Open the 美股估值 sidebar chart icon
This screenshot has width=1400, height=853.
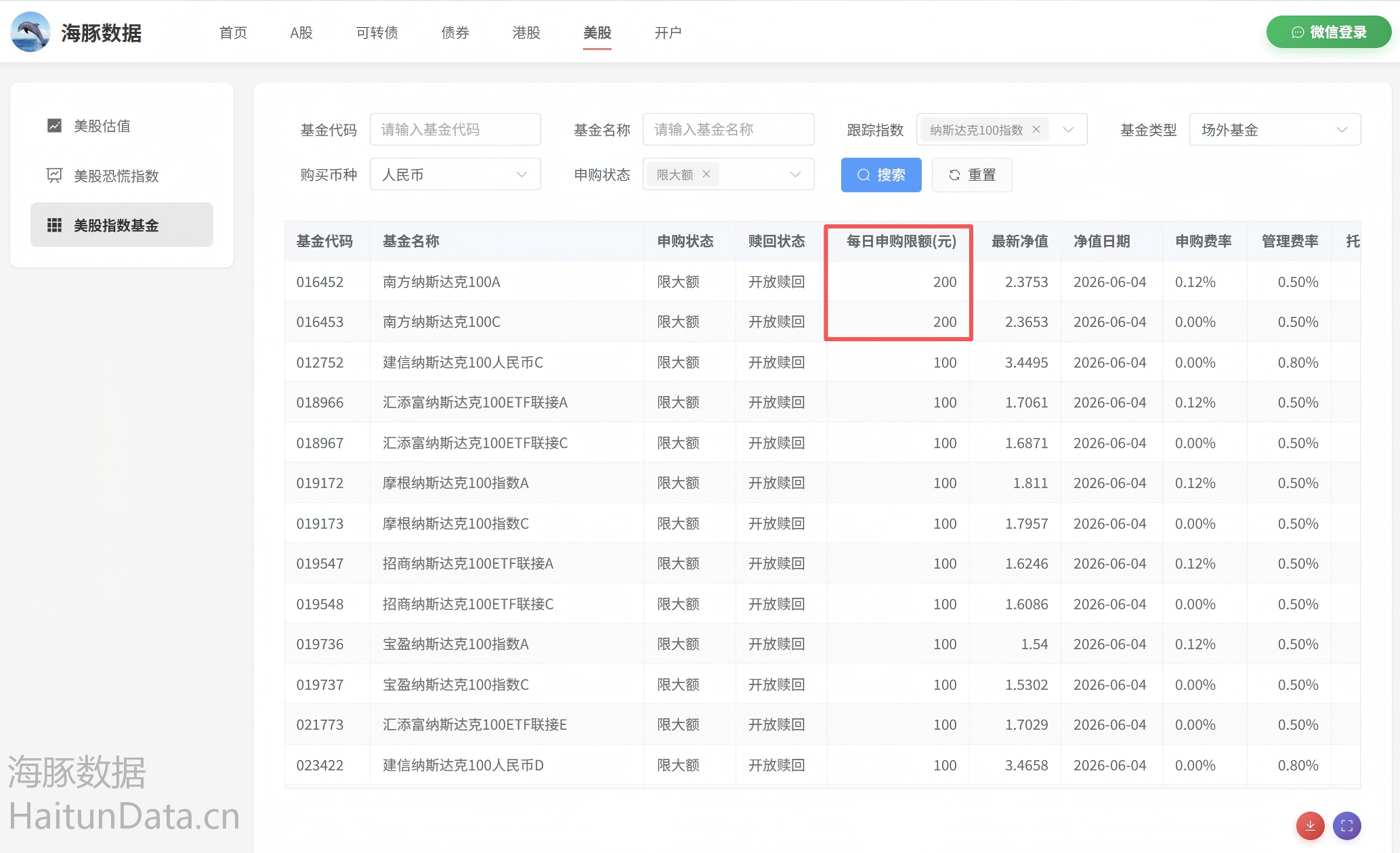pos(54,126)
